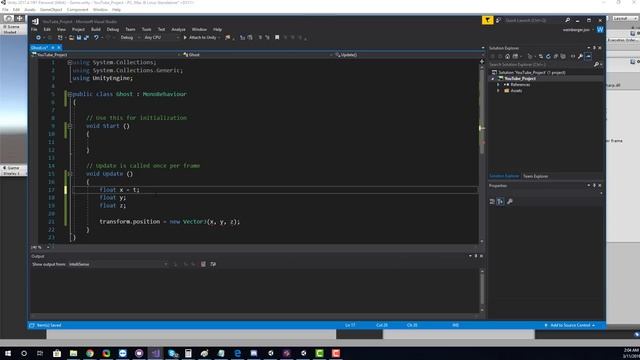Select the Ghost.cs document tab
This screenshot has width=640, height=360.
tap(40, 48)
